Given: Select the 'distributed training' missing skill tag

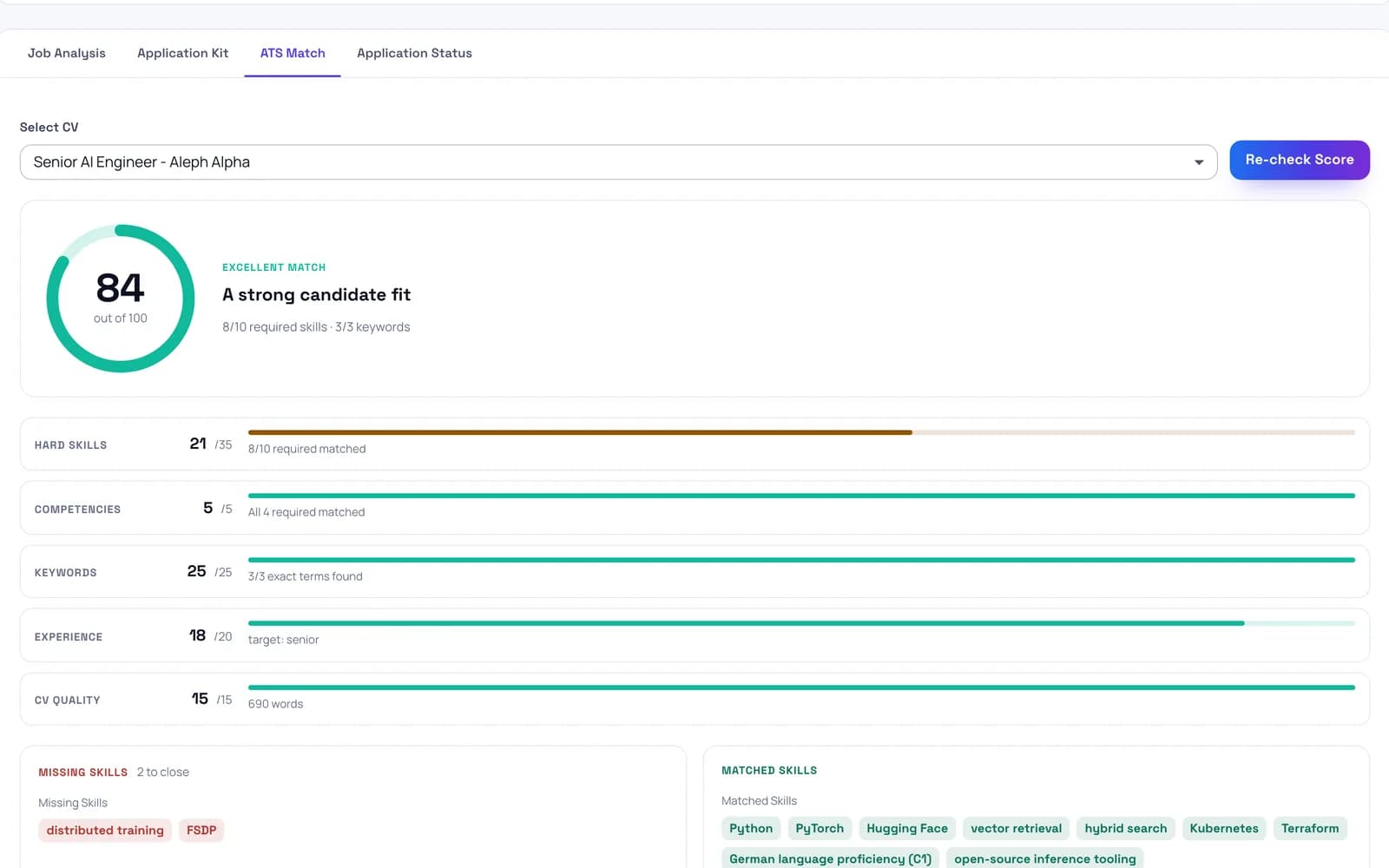Looking at the screenshot, I should click(x=105, y=831).
